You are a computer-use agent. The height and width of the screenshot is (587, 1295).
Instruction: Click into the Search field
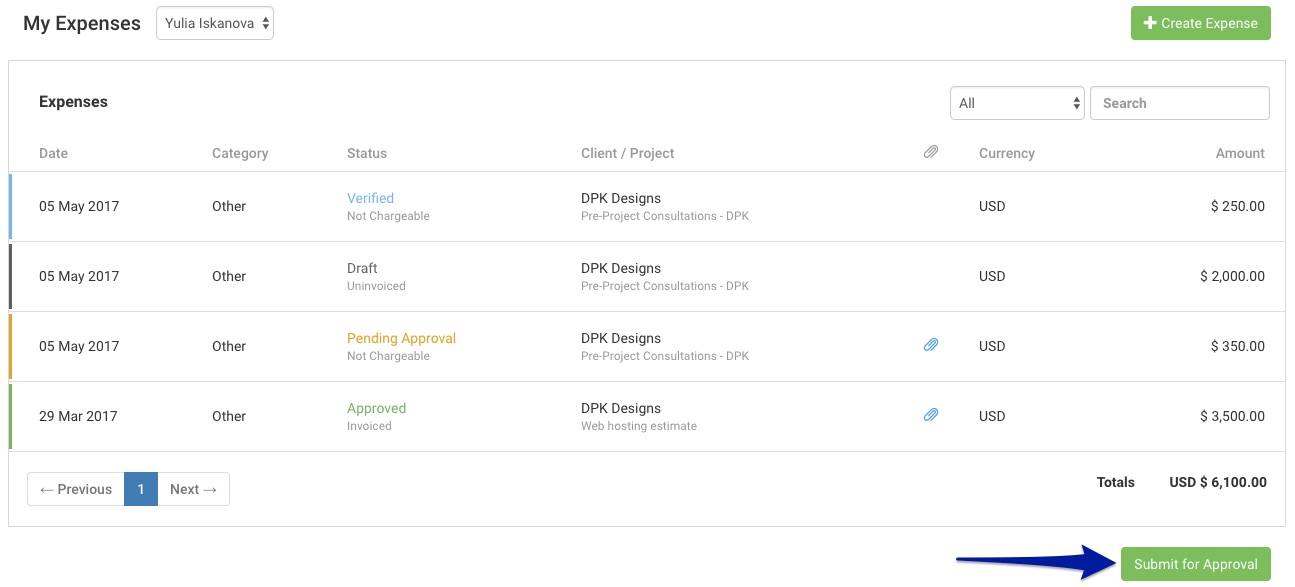tap(1179, 102)
